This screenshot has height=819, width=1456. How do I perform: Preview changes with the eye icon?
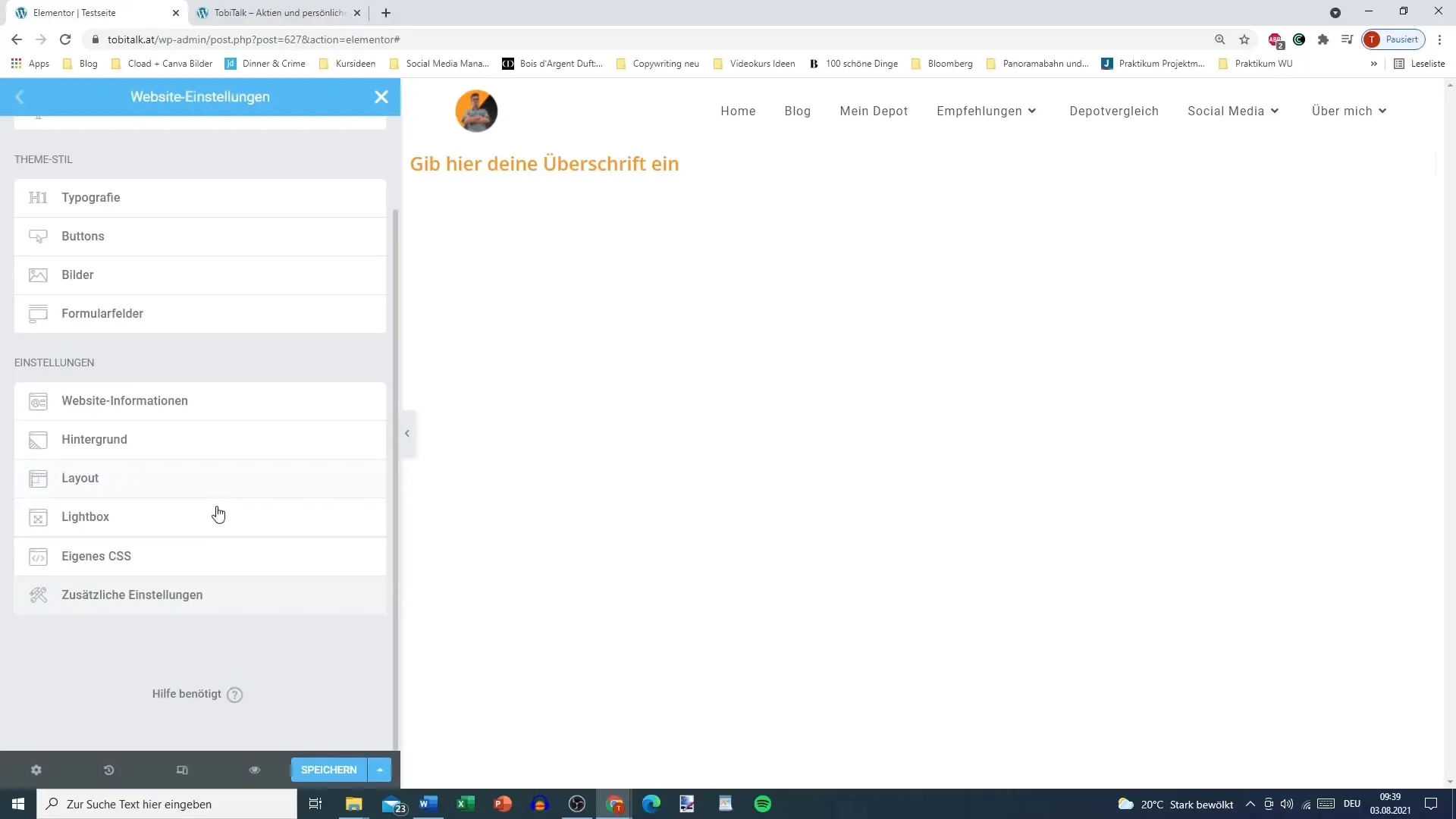tap(255, 770)
